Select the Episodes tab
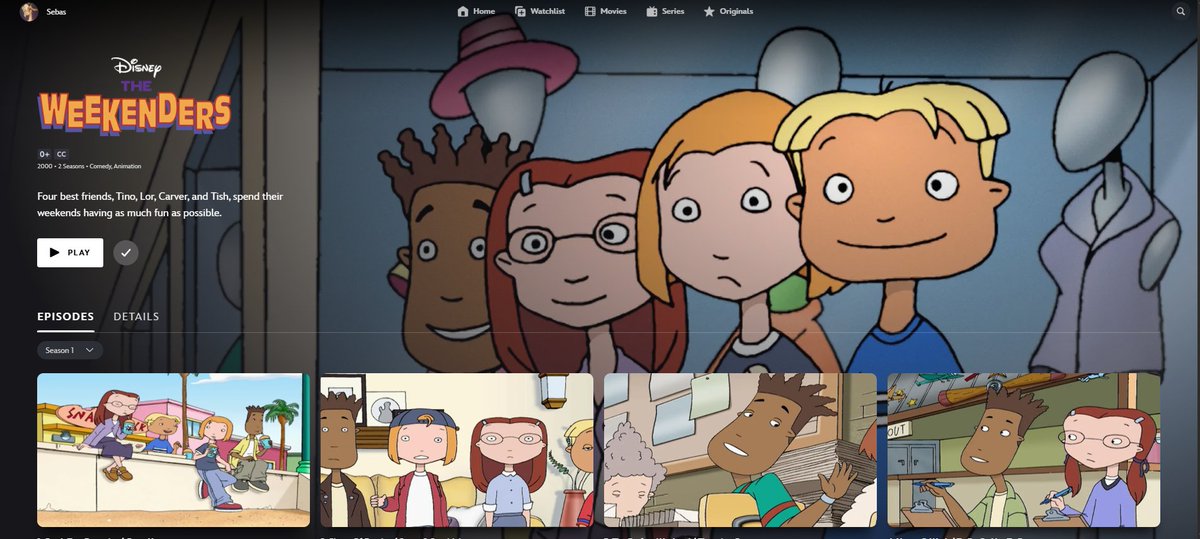Viewport: 1200px width, 539px height. click(66, 316)
